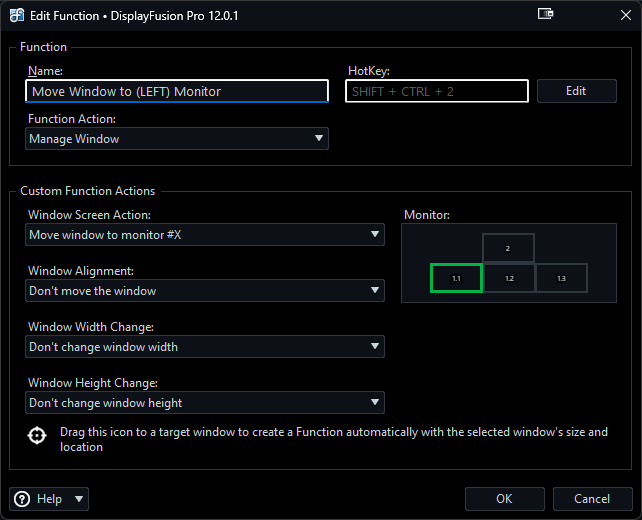Viewport: 642px width, 520px height.
Task: Pick monitor 1.3 in the Monitor layout
Action: click(561, 278)
